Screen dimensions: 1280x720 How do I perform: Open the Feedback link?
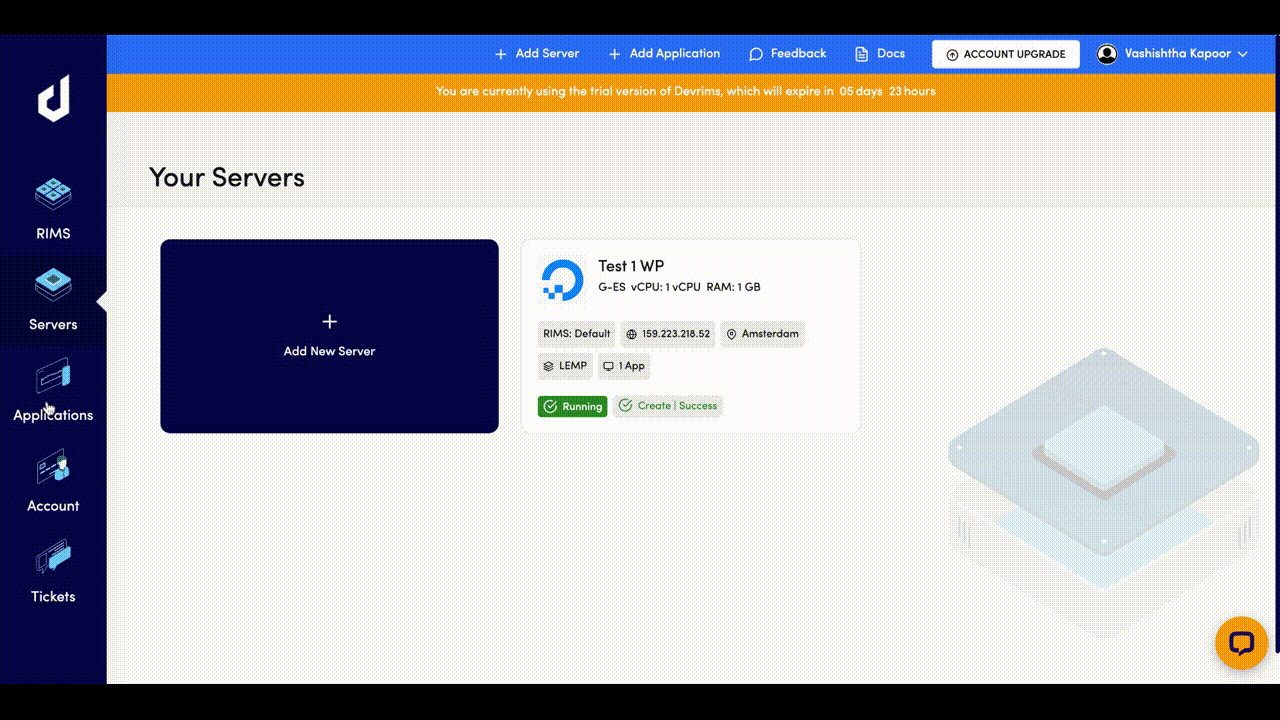[788, 54]
